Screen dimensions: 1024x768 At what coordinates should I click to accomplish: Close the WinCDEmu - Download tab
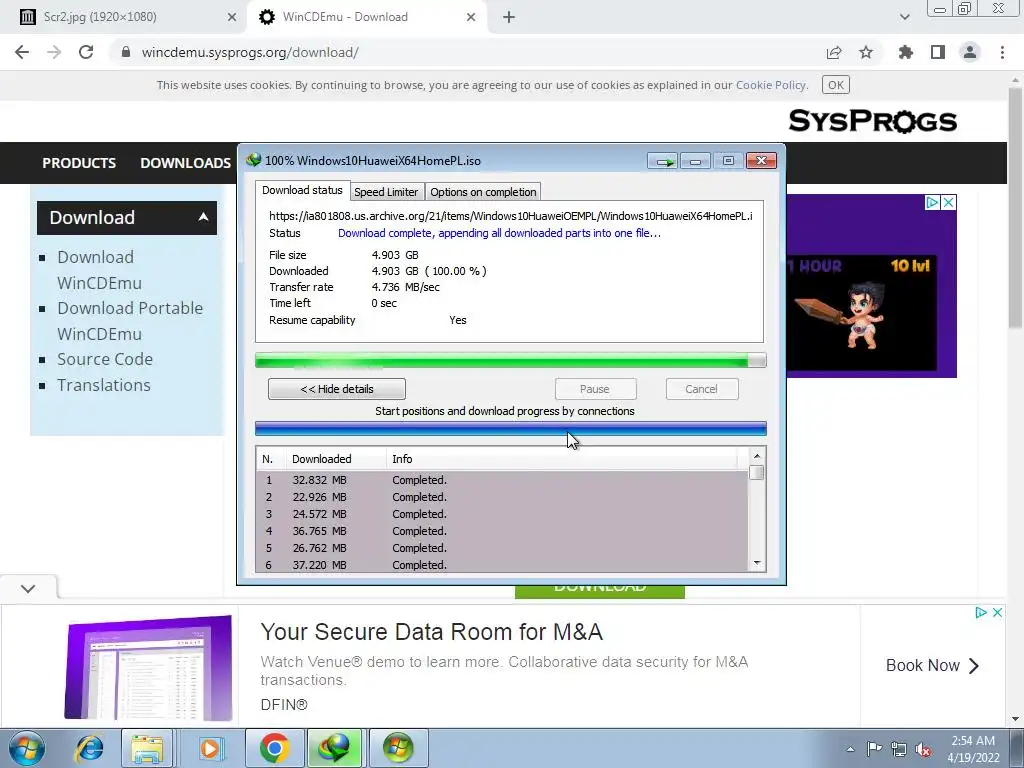pyautogui.click(x=471, y=17)
